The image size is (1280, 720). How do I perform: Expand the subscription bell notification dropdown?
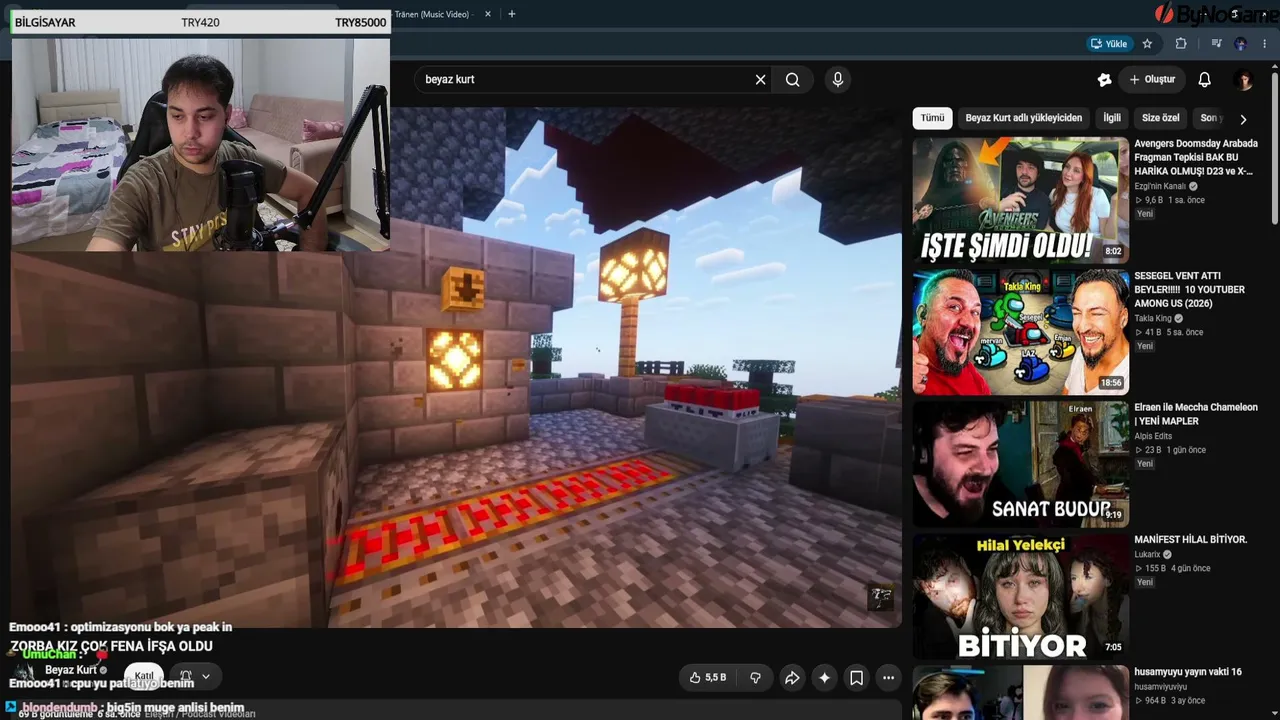click(x=205, y=676)
